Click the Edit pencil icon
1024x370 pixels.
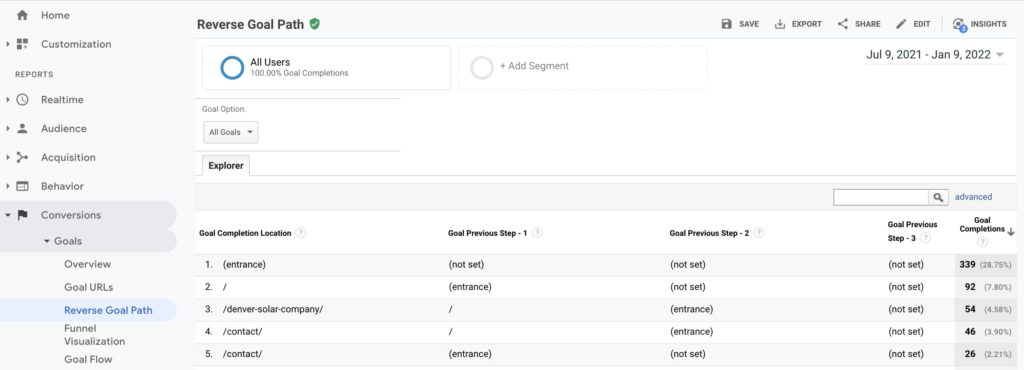tap(901, 23)
